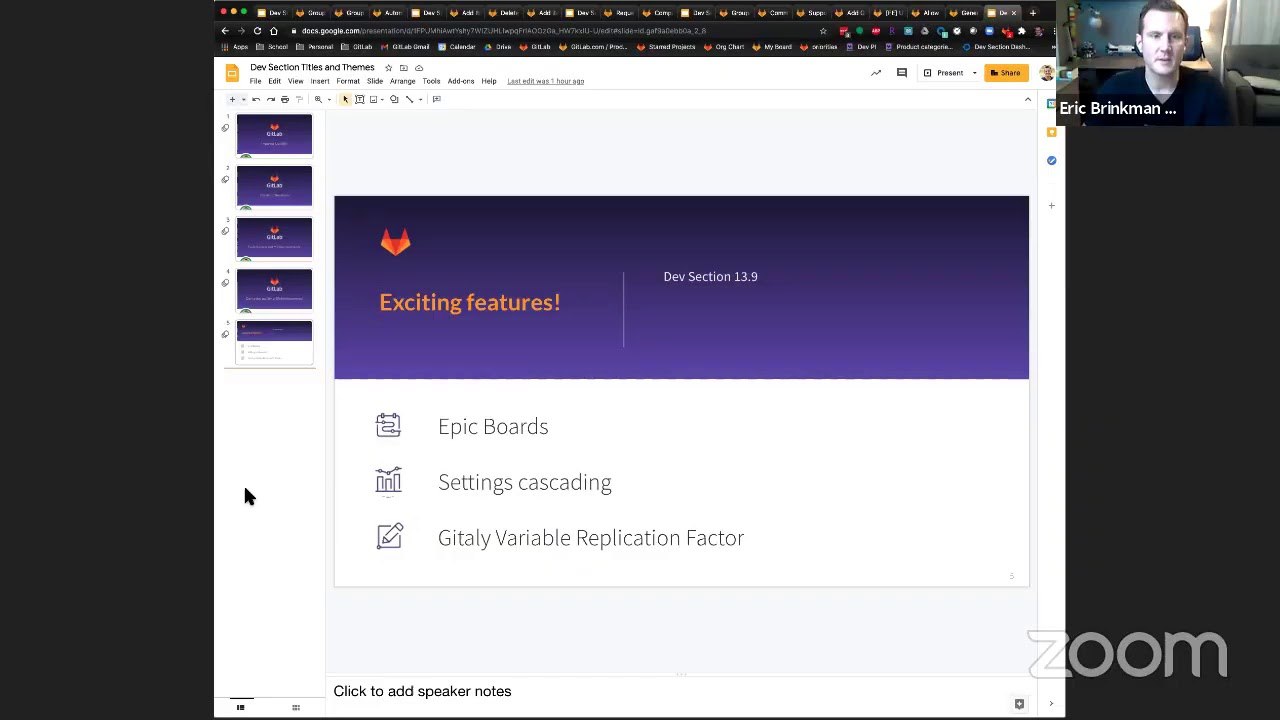1280x720 pixels.
Task: Open the File menu
Action: 255,81
